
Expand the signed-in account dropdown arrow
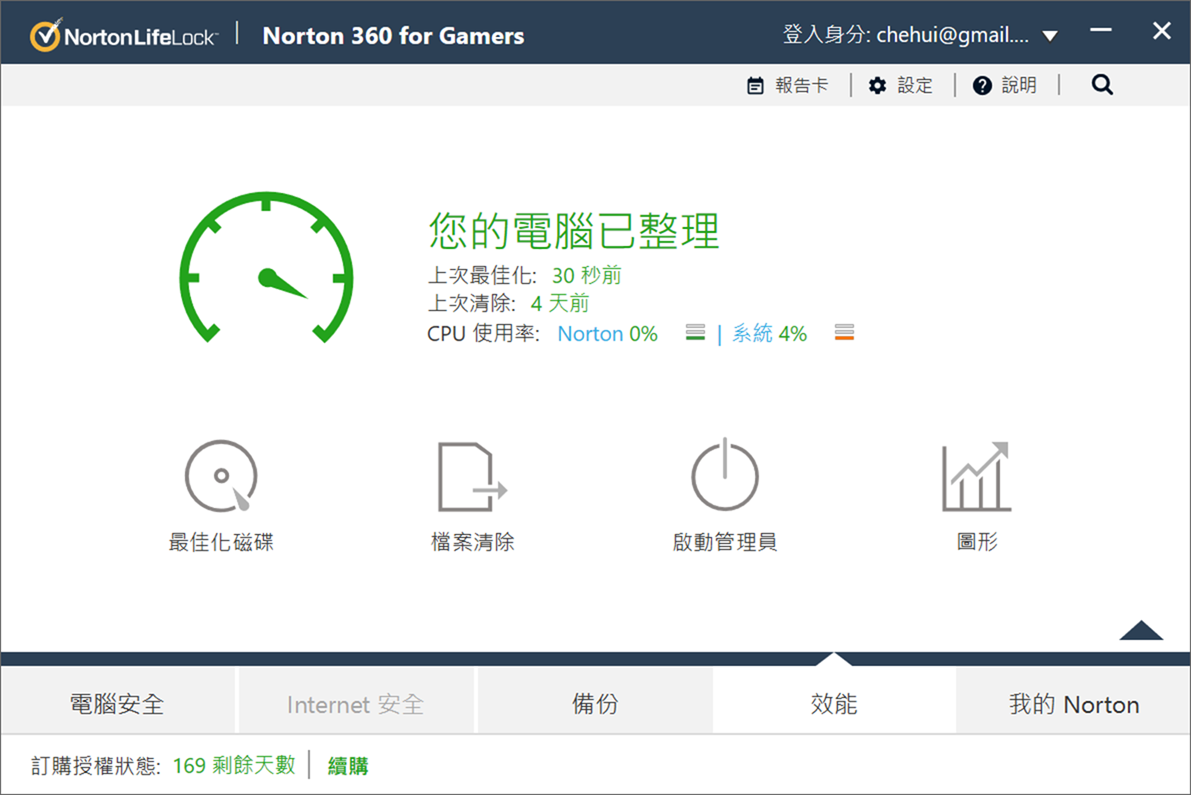coord(1049,37)
